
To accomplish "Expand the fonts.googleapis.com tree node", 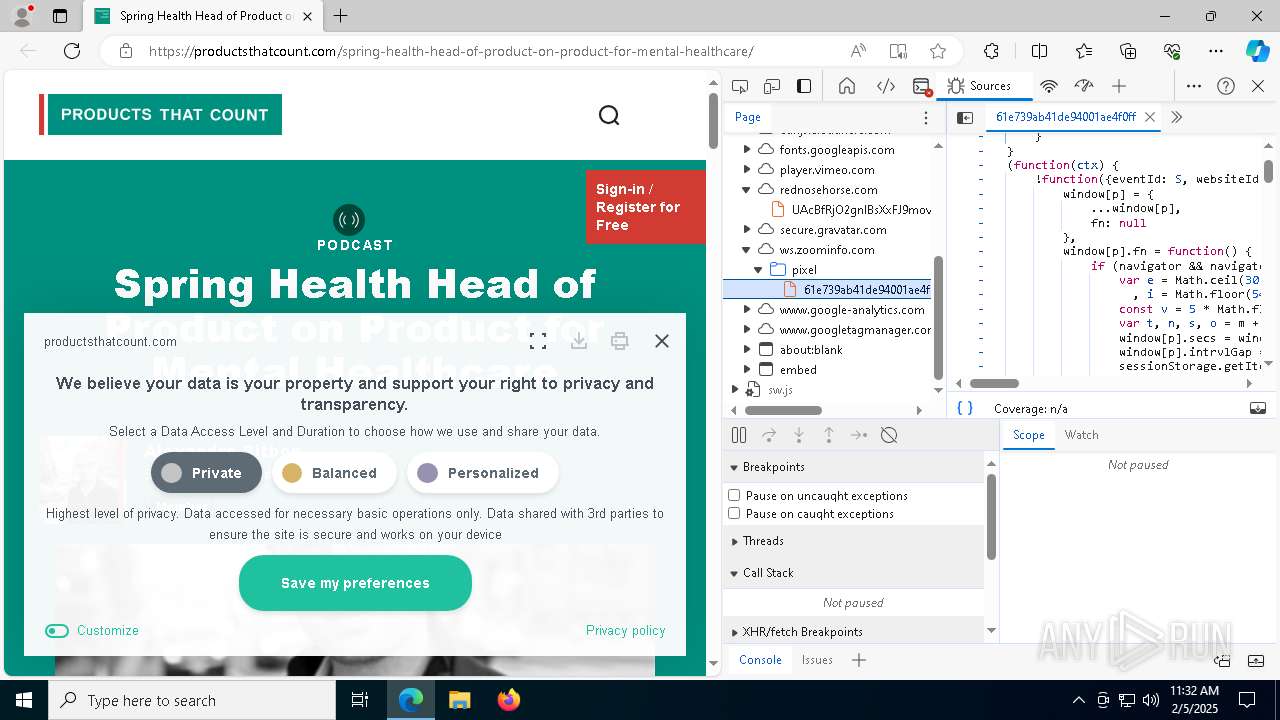I will tap(747, 150).
